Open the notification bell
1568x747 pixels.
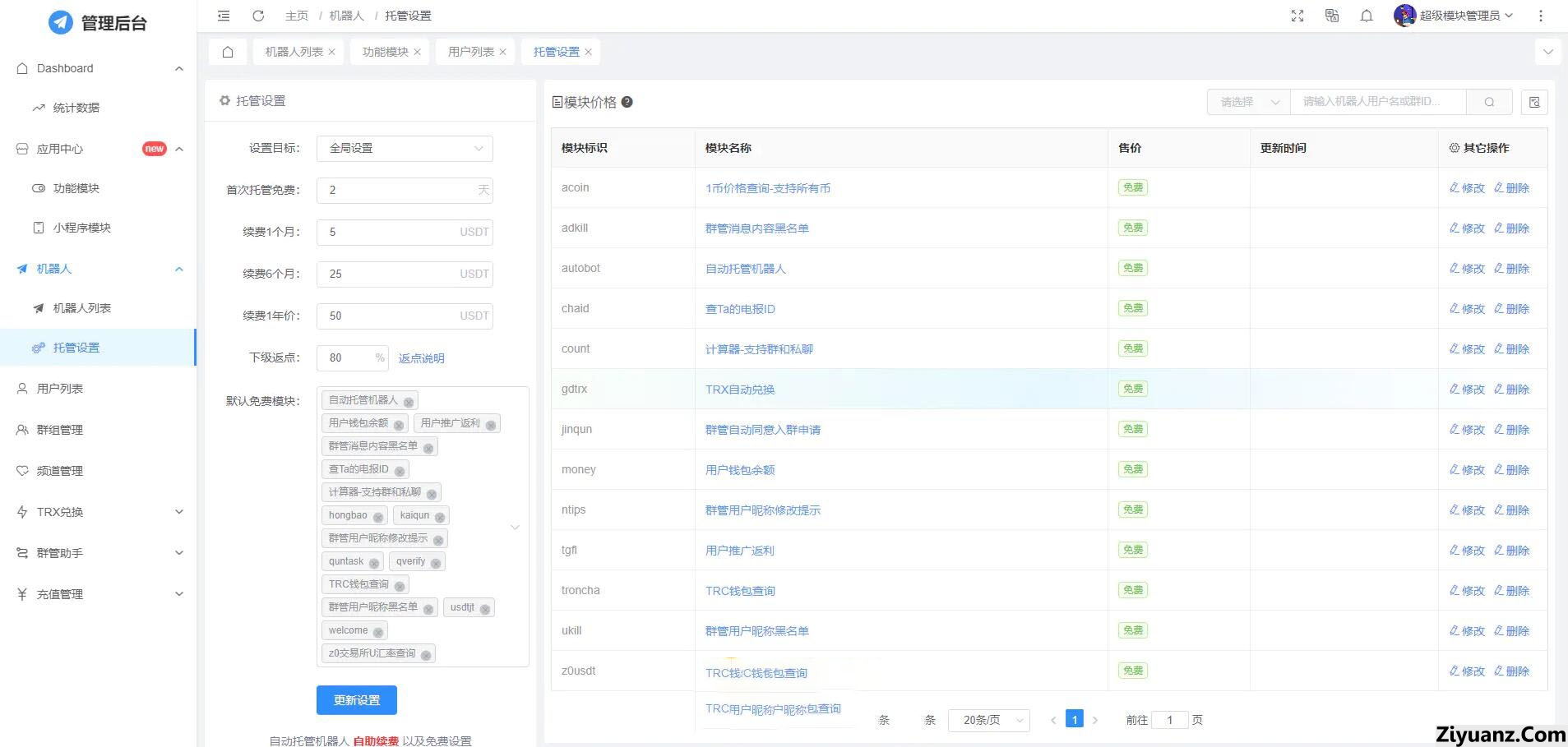[1367, 16]
